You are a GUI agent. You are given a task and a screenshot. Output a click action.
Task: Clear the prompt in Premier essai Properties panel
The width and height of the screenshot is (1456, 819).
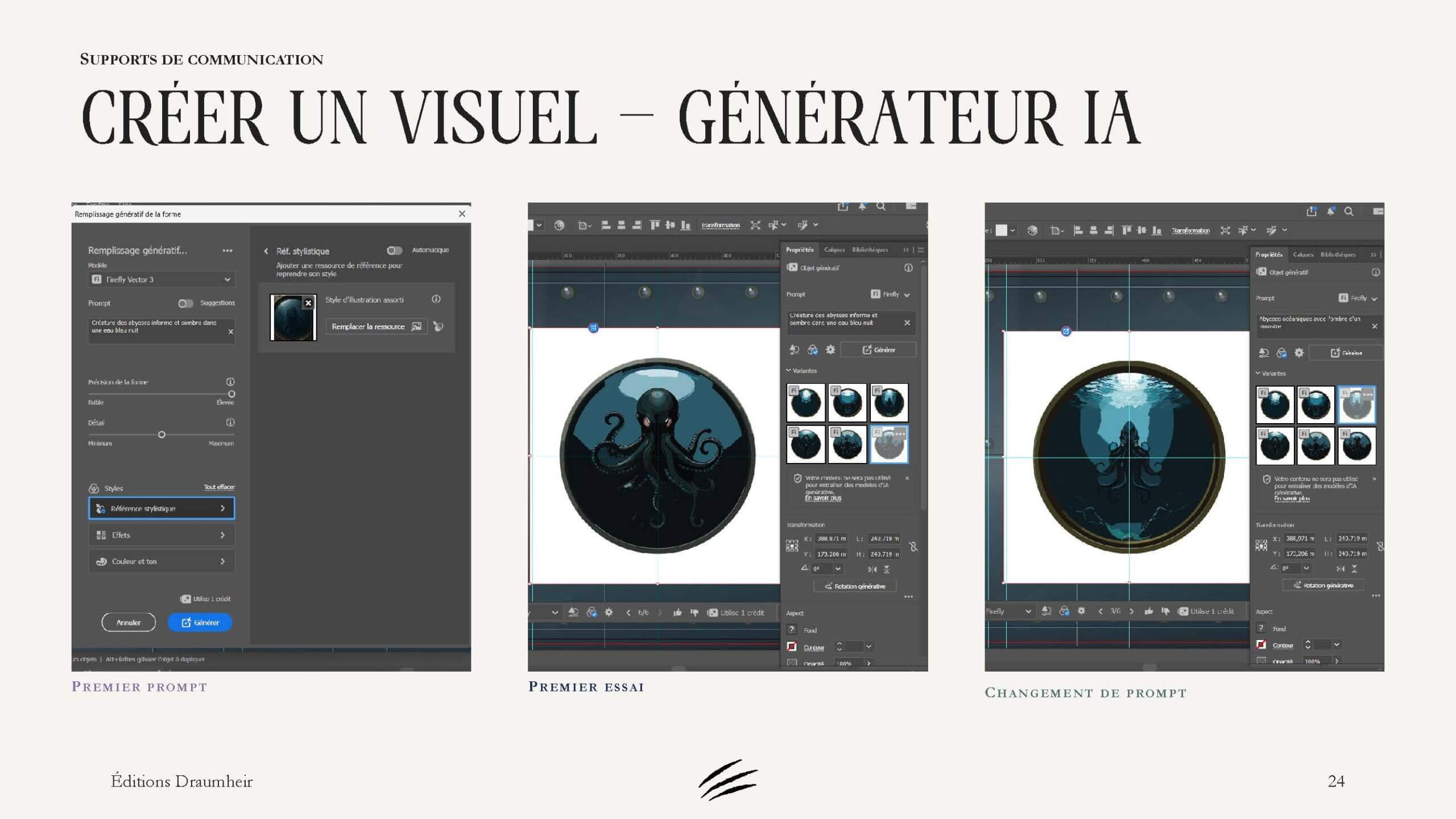(907, 322)
